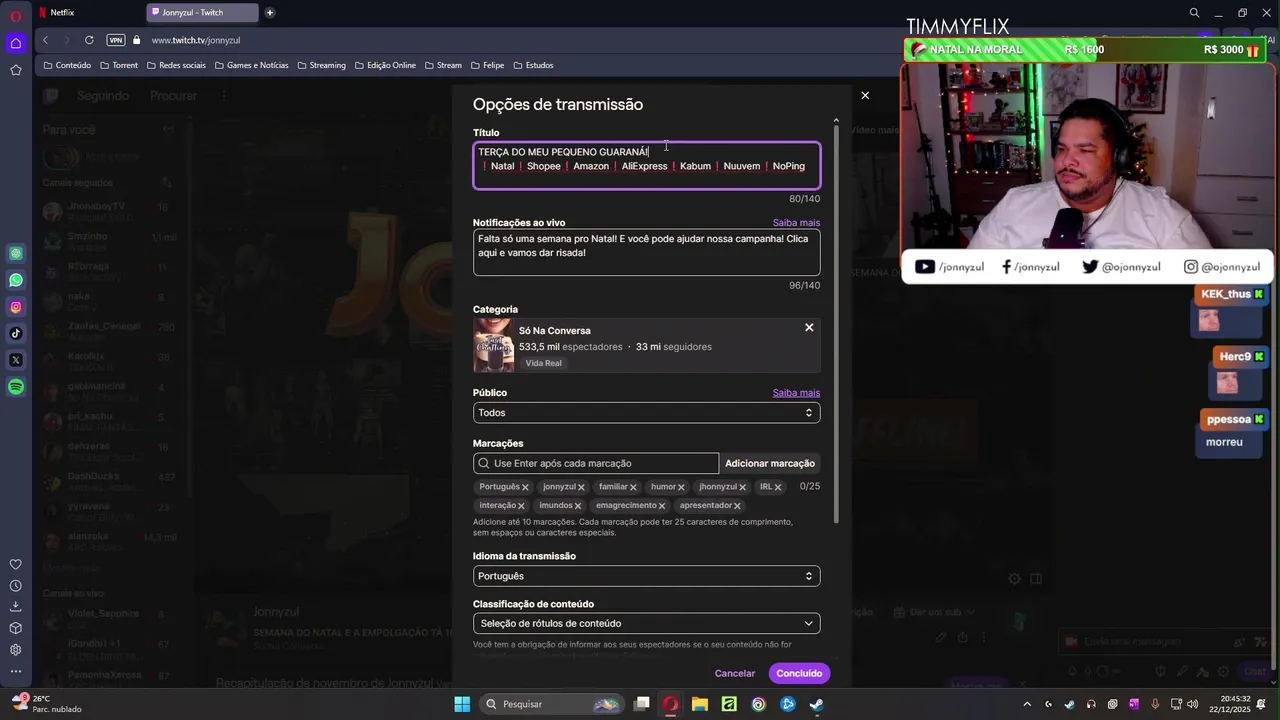The image size is (1280, 720).
Task: Reload the Twitch page
Action: click(89, 40)
